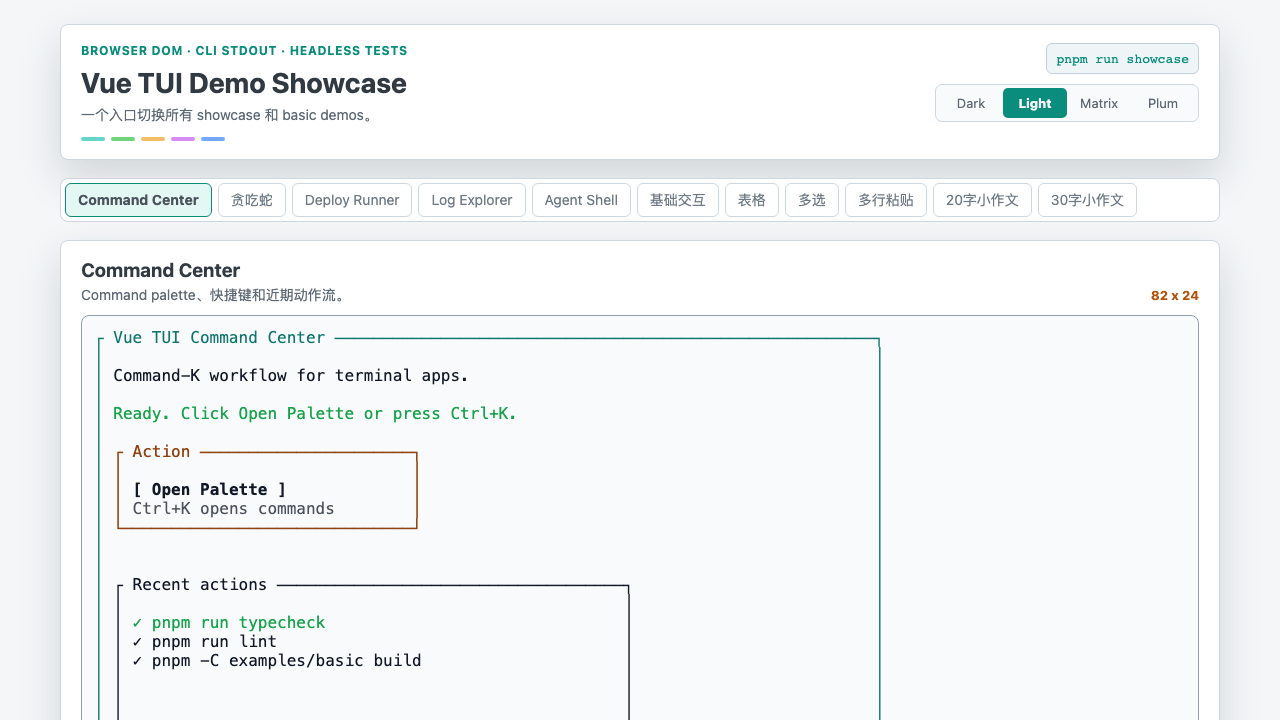The width and height of the screenshot is (1280, 720).
Task: Click the pnpm run showcase code chip
Action: tap(1122, 59)
